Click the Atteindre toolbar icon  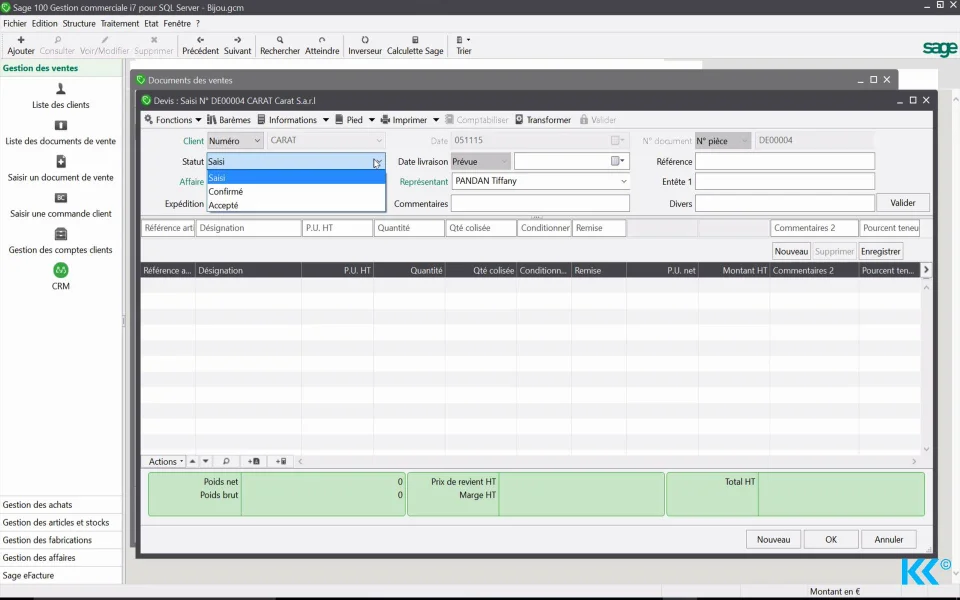pyautogui.click(x=322, y=45)
